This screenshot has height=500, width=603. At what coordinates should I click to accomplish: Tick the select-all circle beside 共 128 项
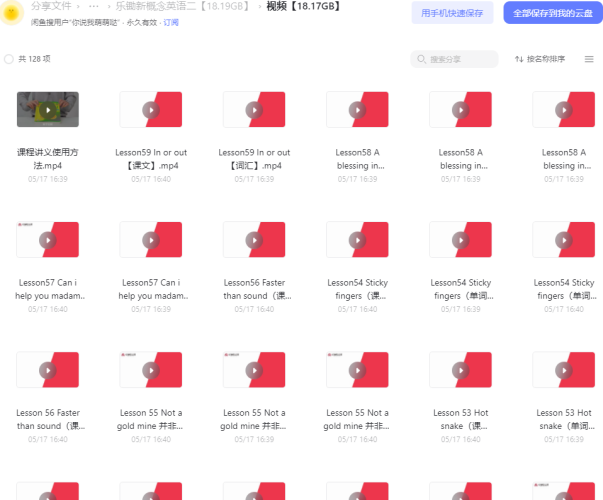[x=8, y=59]
